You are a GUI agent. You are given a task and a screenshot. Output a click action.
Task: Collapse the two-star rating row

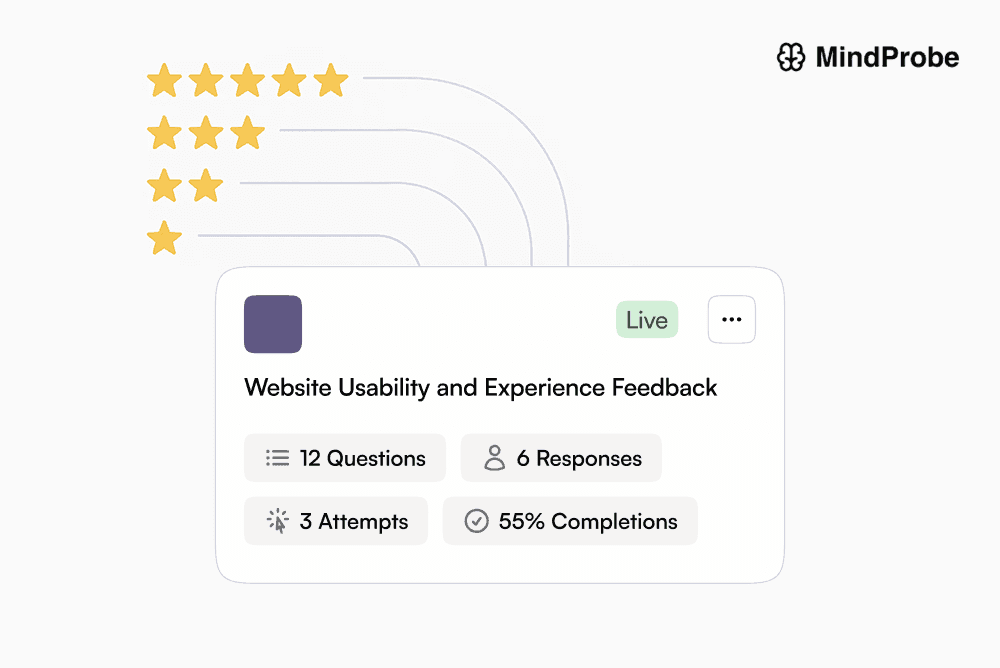tap(185, 186)
